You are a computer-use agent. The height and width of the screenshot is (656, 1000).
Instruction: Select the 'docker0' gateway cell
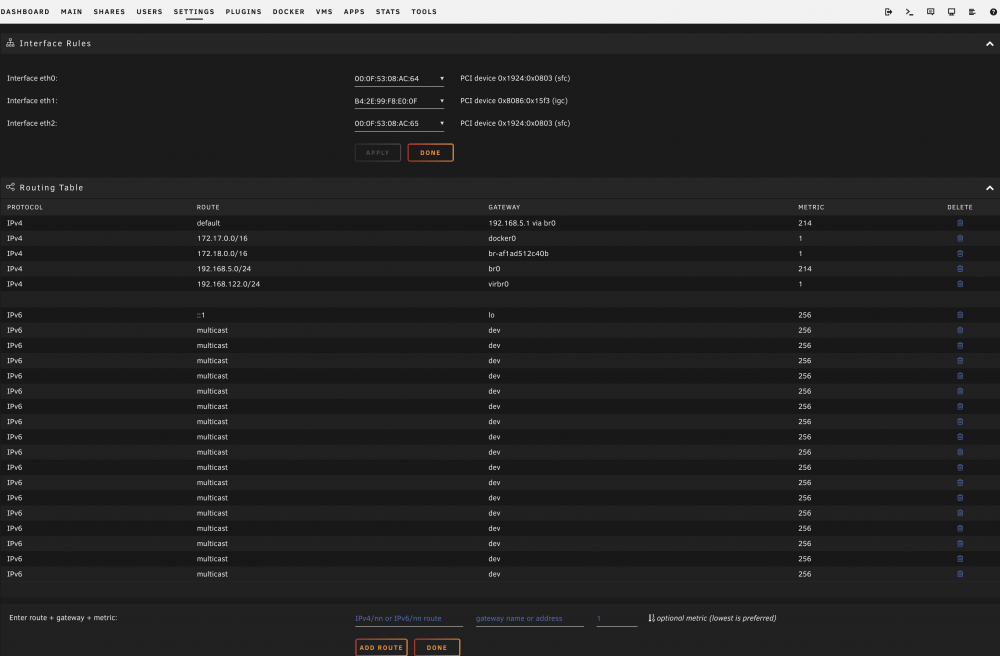(502, 238)
